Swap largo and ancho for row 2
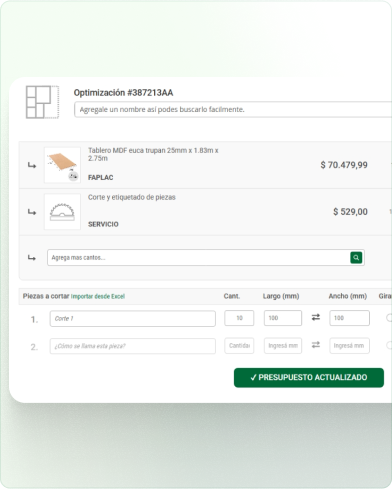The image size is (392, 489). point(316,345)
